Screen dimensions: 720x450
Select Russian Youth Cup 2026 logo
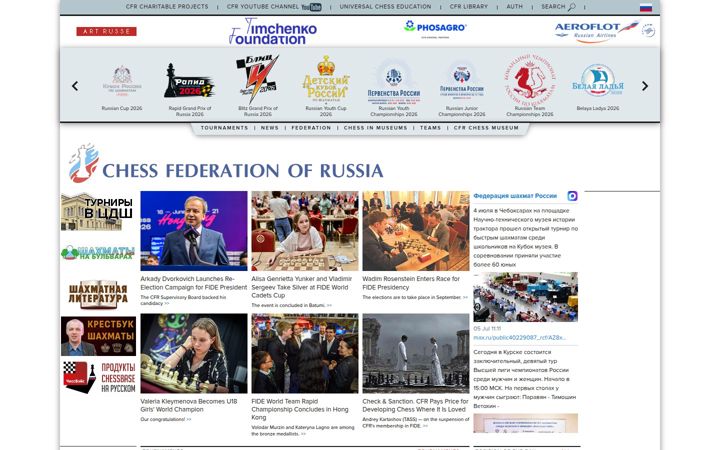(x=326, y=79)
